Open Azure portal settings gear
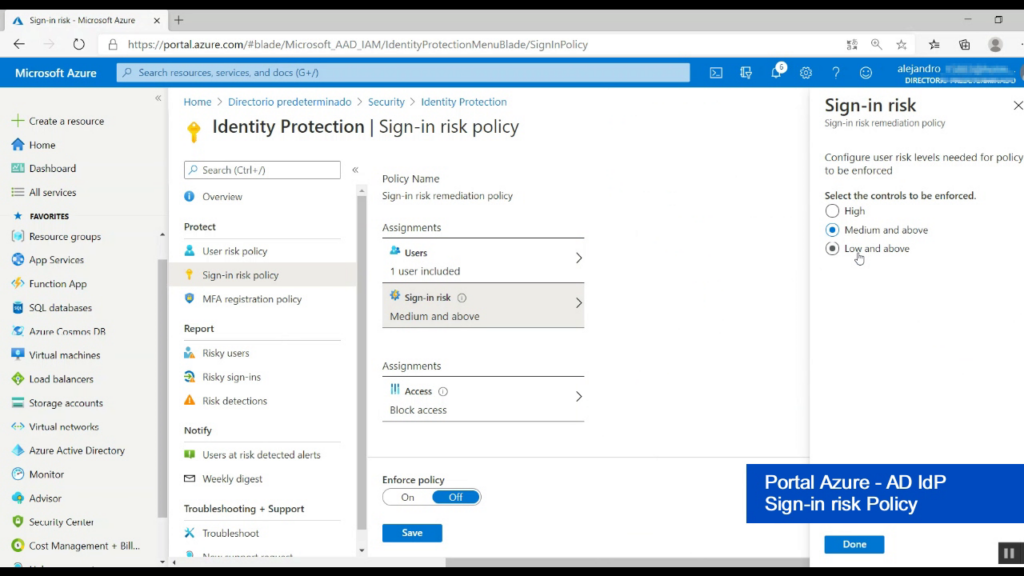This screenshot has width=1024, height=576. [x=806, y=73]
